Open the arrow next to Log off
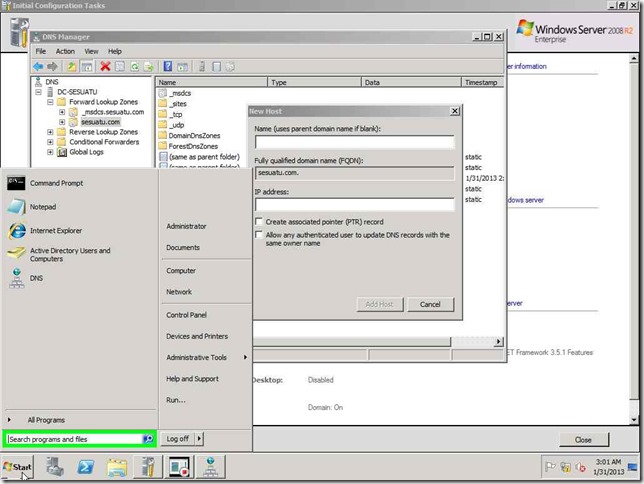 coord(199,438)
